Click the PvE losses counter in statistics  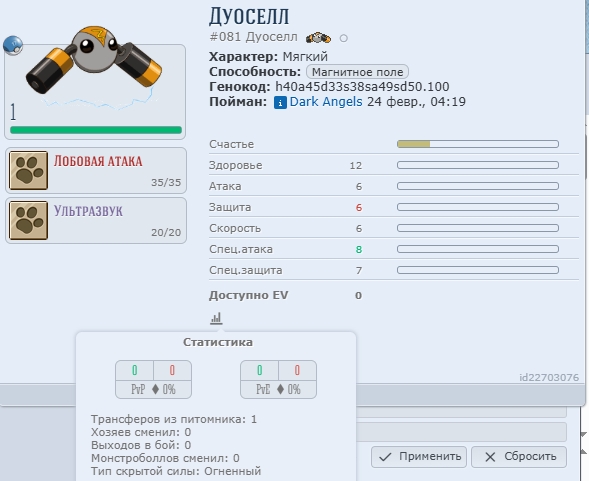point(297,371)
